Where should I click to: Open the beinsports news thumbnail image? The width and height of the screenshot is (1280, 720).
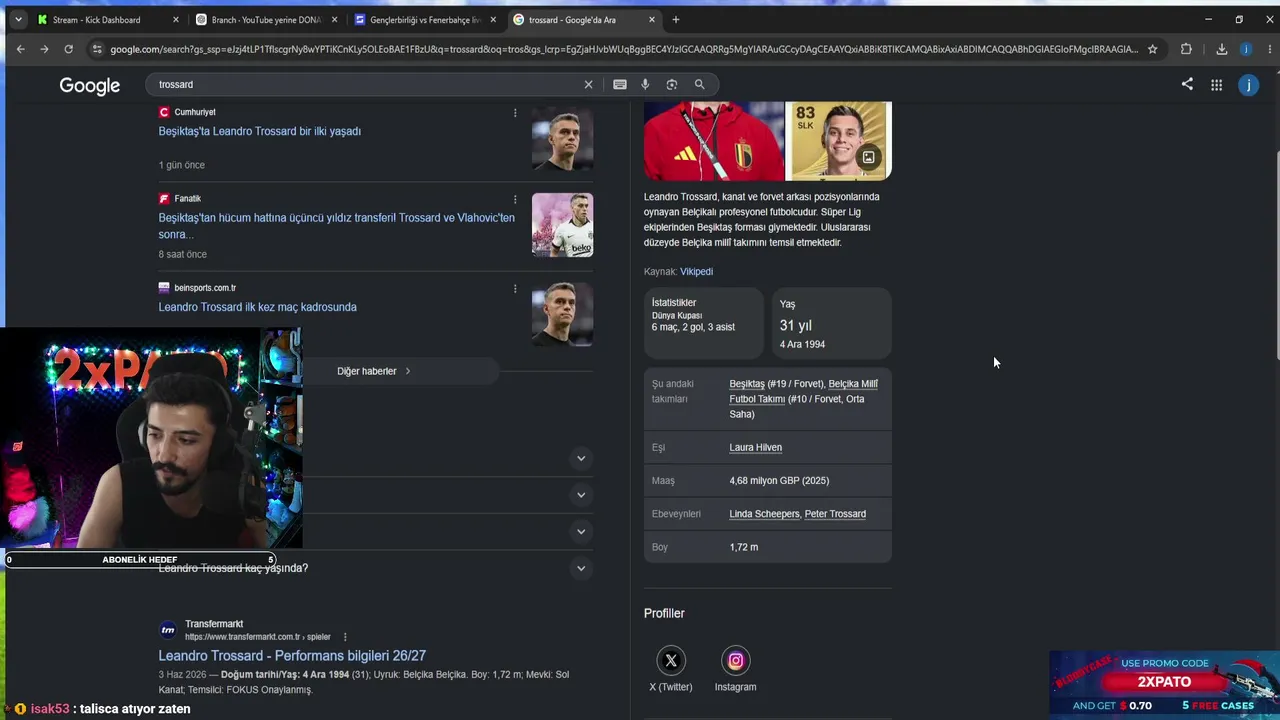click(562, 314)
